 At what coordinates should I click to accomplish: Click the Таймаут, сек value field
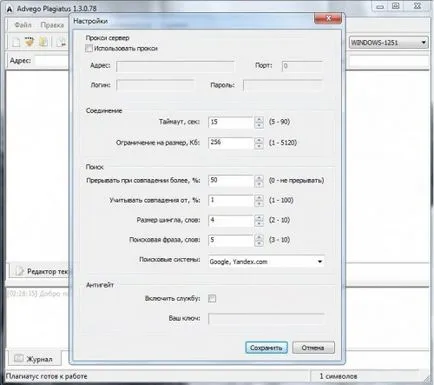[x=231, y=122]
